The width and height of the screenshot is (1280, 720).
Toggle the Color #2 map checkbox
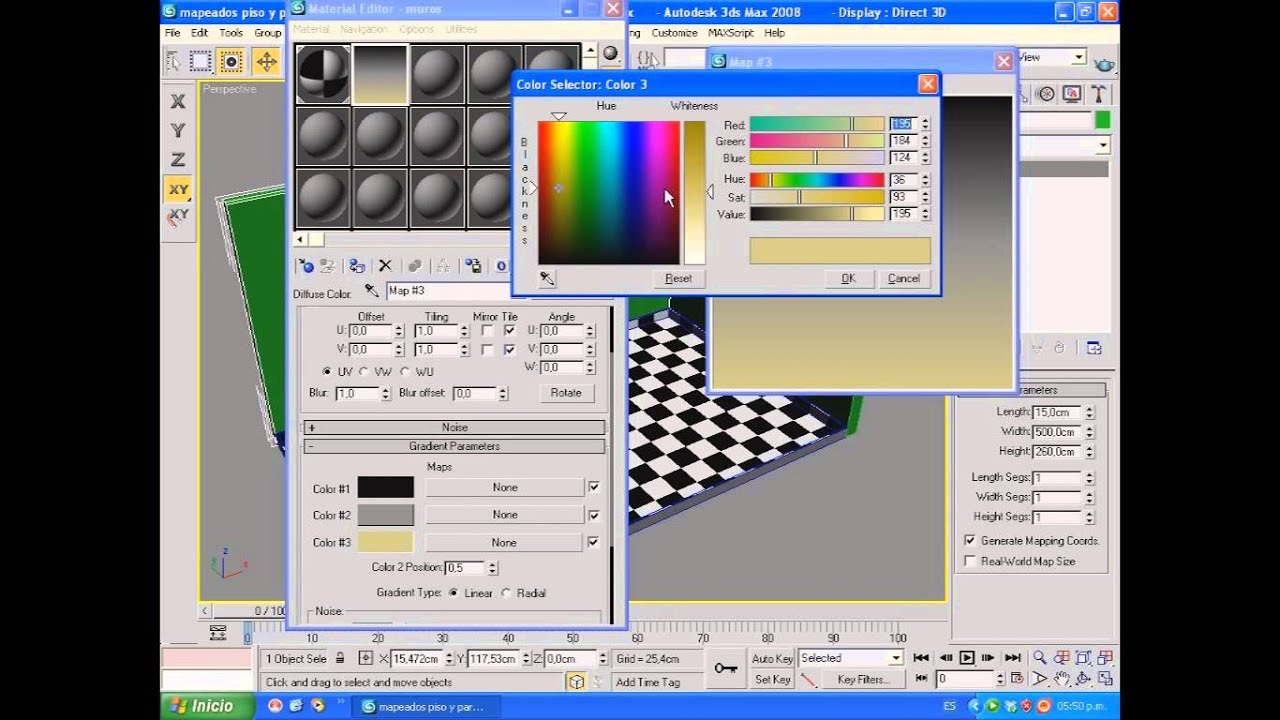coord(594,515)
